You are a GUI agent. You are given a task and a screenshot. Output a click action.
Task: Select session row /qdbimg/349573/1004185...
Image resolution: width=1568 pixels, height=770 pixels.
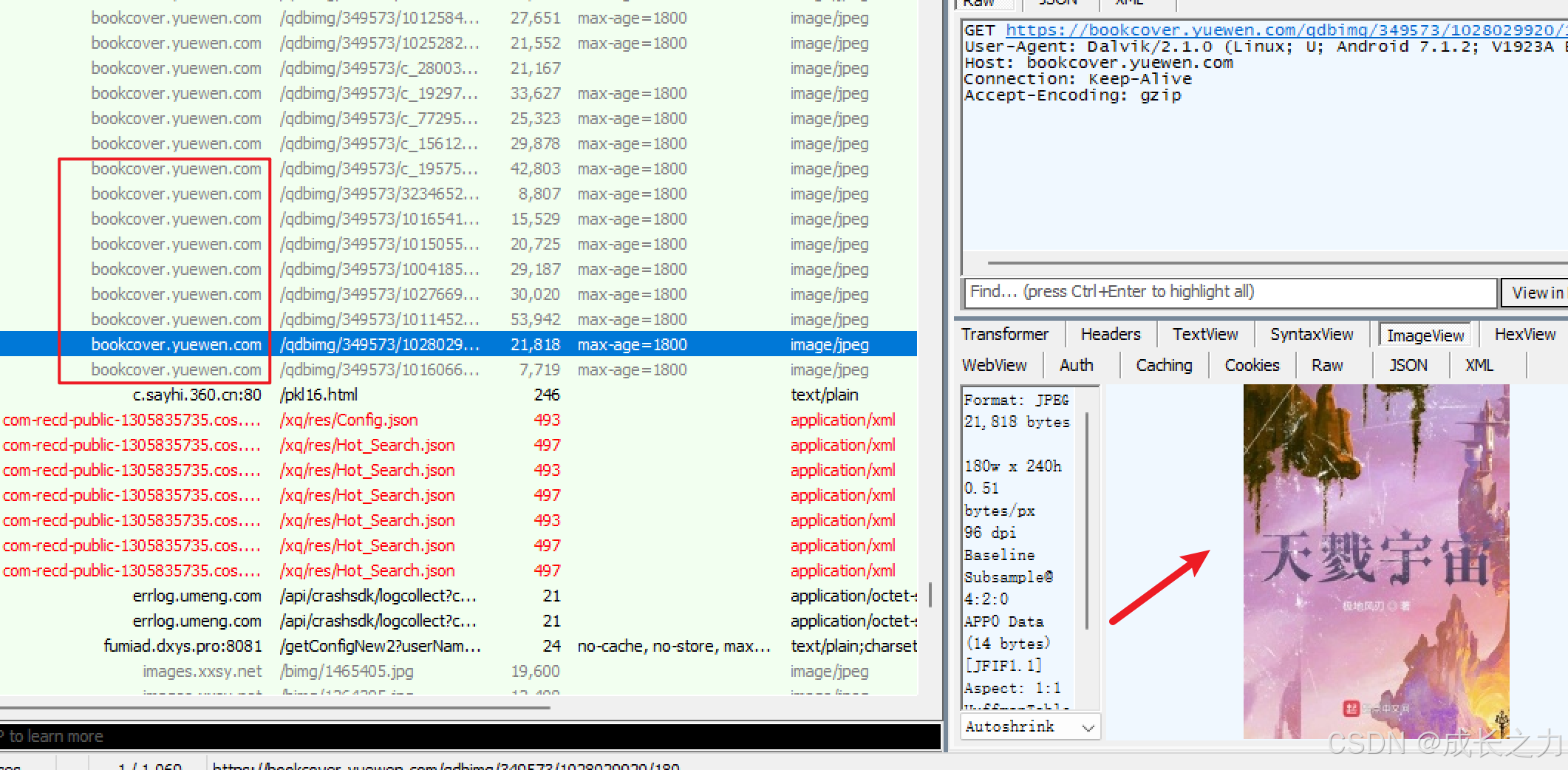tap(458, 269)
